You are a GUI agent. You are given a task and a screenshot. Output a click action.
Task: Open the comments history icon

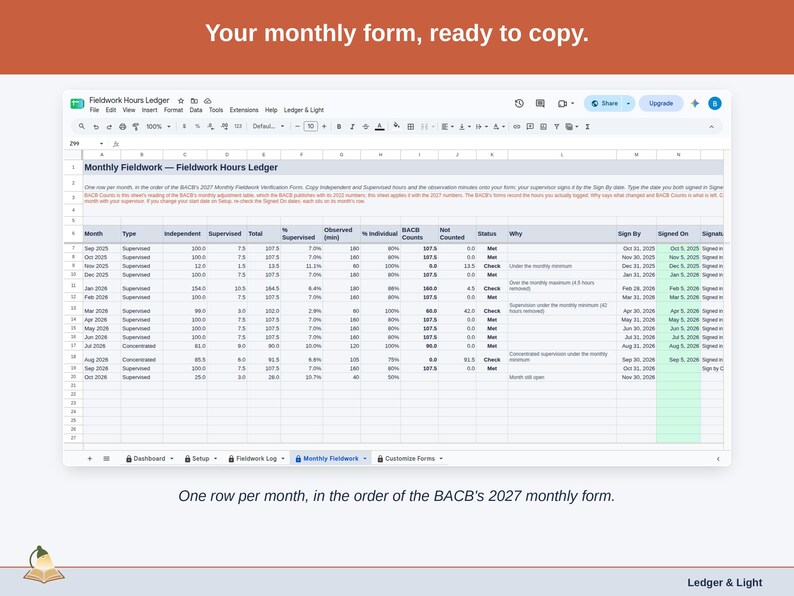pyautogui.click(x=540, y=103)
